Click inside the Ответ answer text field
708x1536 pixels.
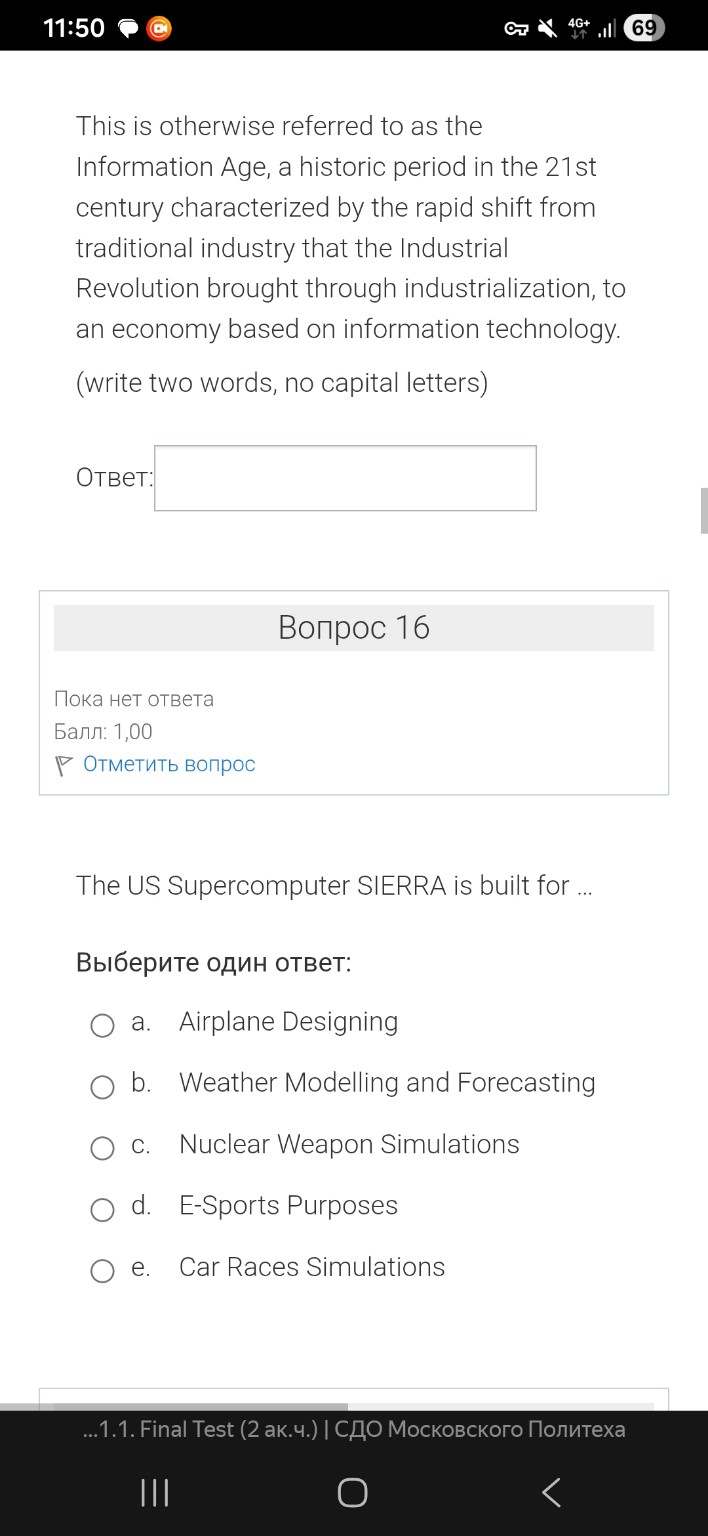[x=344, y=477]
